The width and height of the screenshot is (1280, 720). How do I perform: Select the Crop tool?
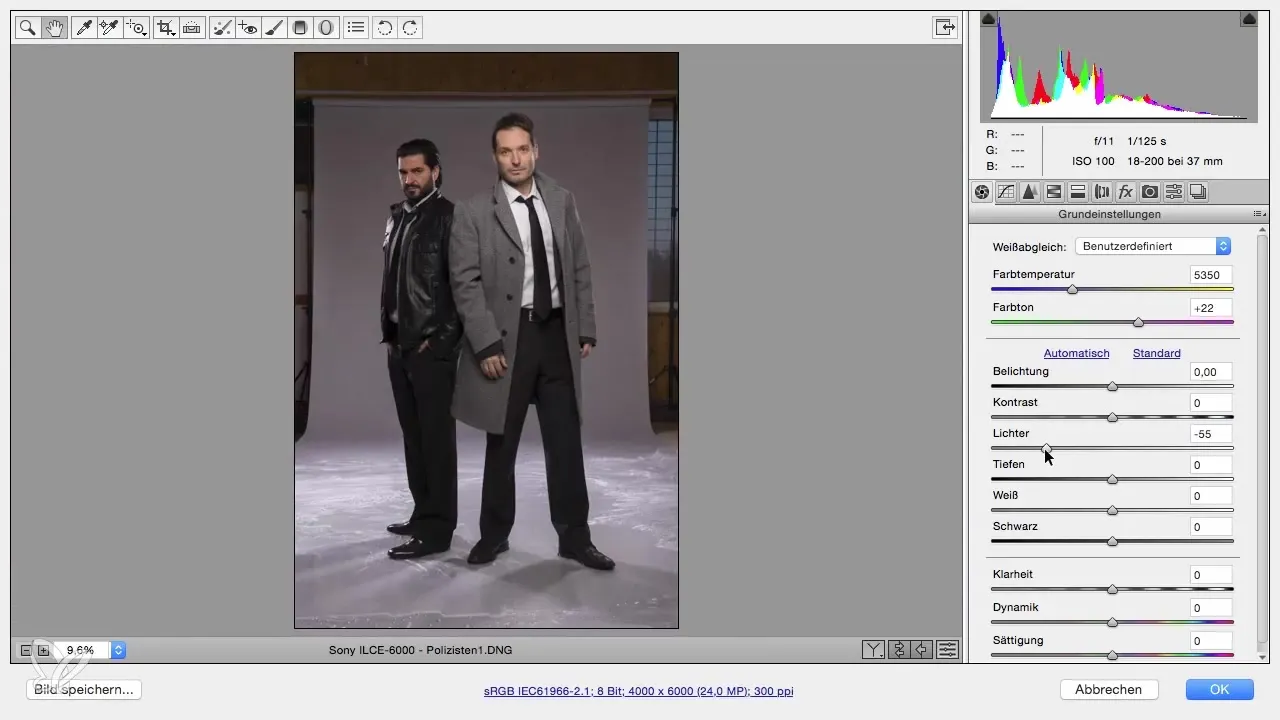(166, 28)
